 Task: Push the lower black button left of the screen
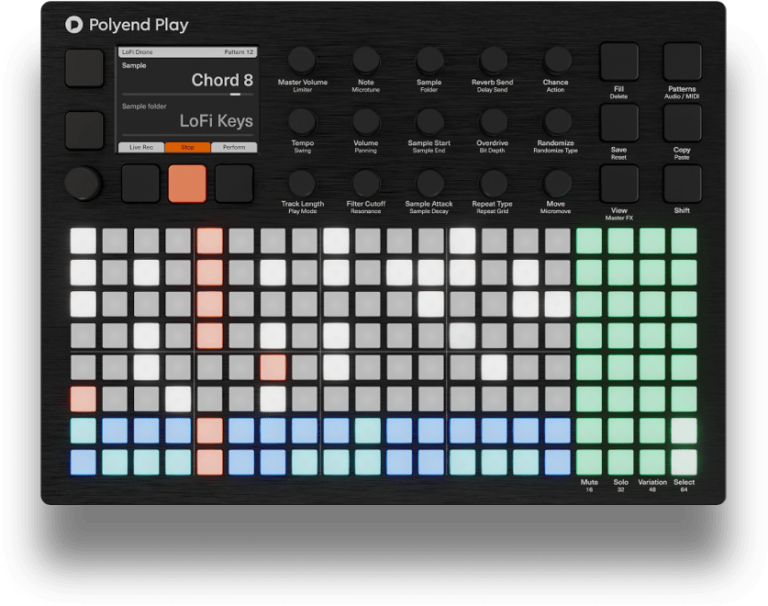pos(84,130)
